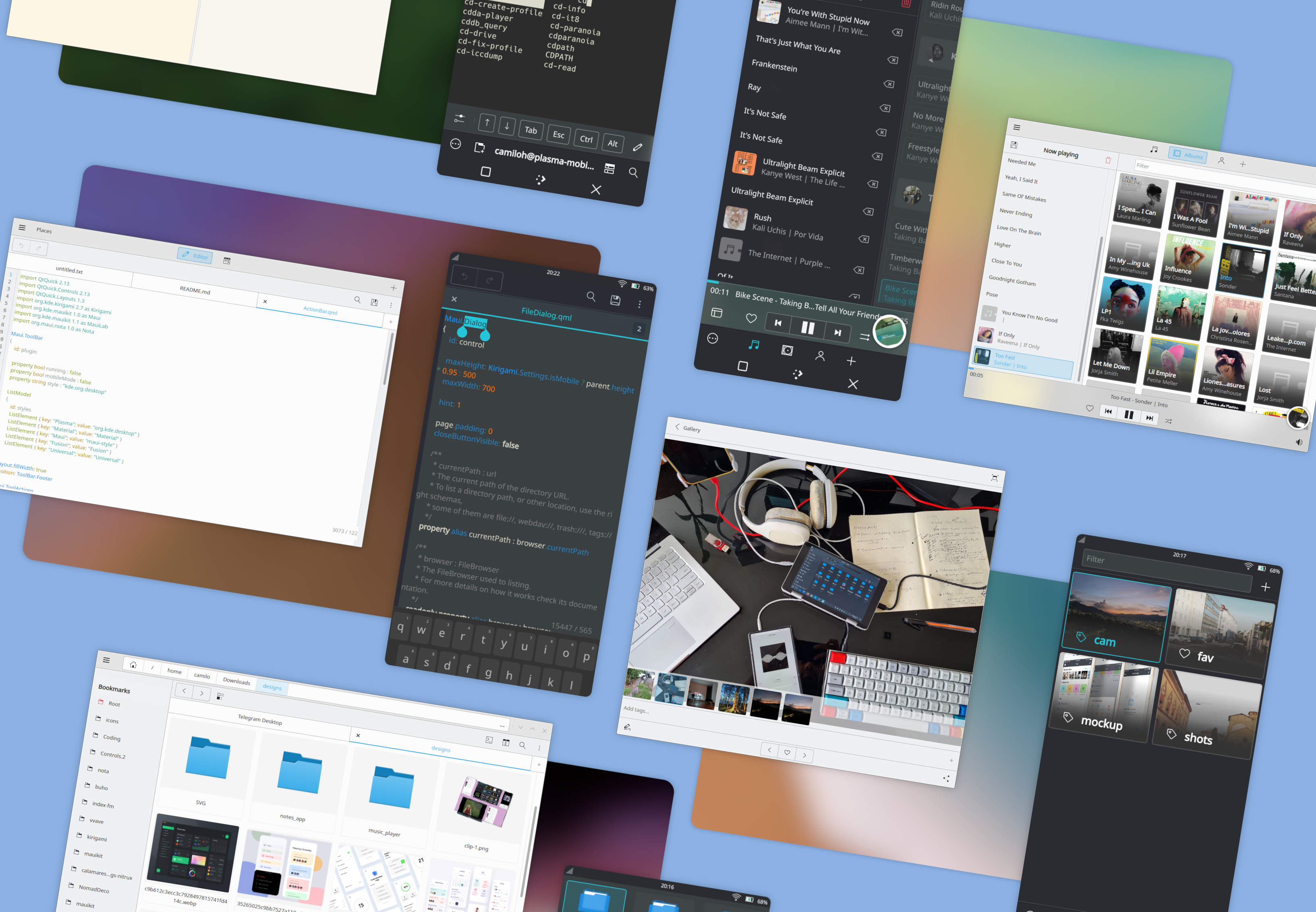Open three-dot overflow menu in dark editor

click(639, 304)
